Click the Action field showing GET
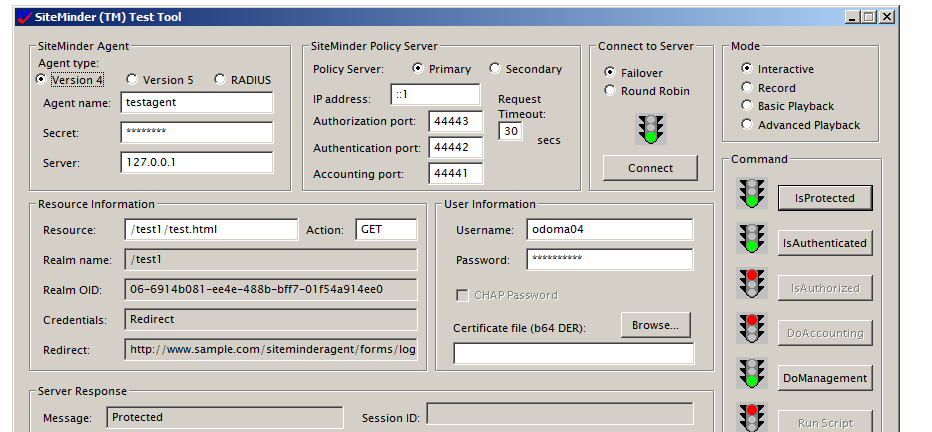This screenshot has height=432, width=932. pyautogui.click(x=386, y=229)
